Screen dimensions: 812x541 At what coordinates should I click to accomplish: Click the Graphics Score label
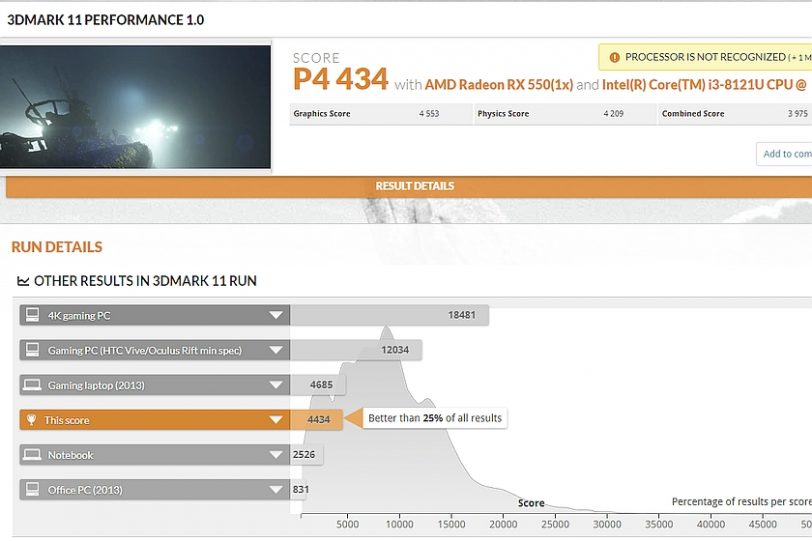[322, 114]
